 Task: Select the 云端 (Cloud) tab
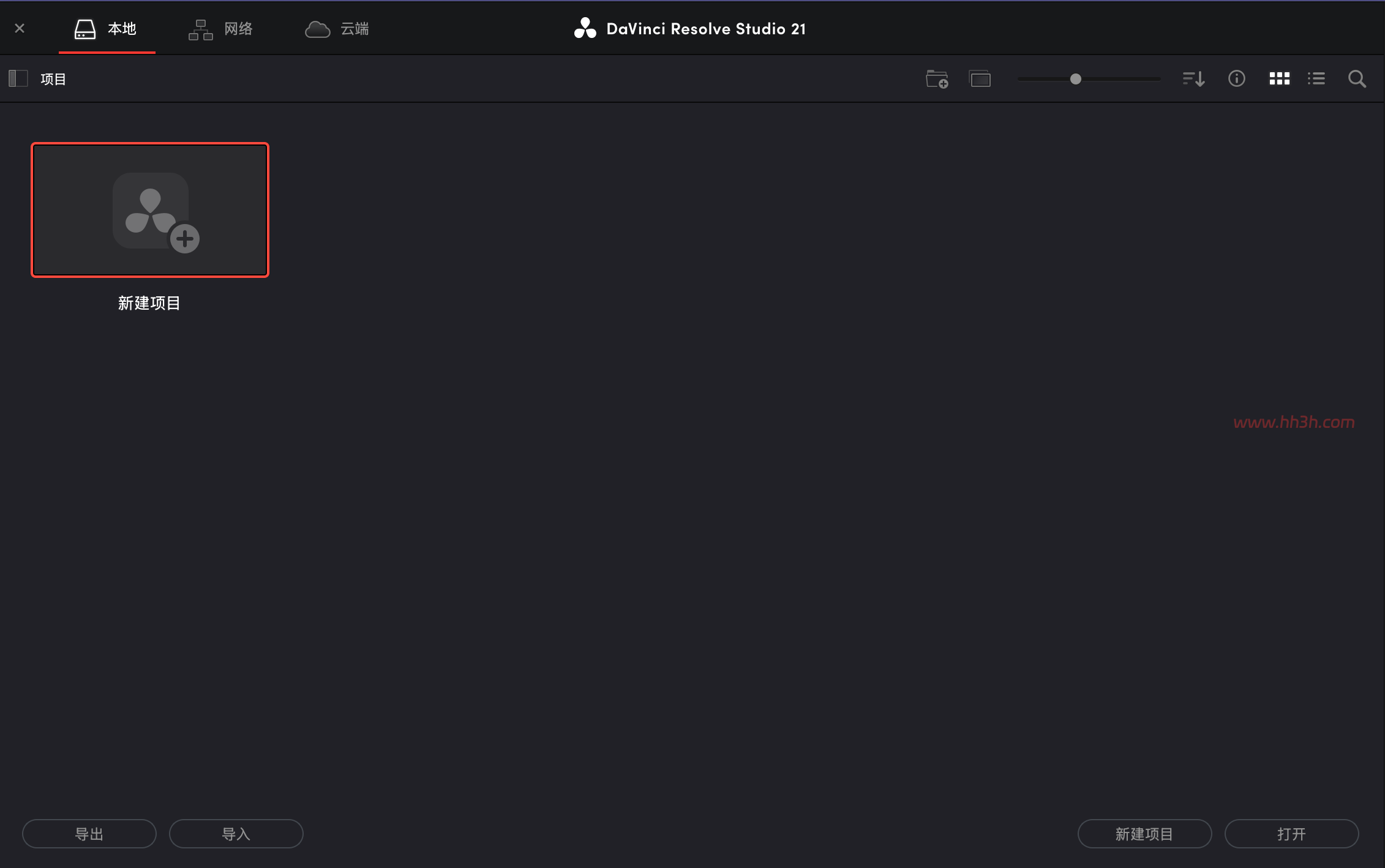337,29
